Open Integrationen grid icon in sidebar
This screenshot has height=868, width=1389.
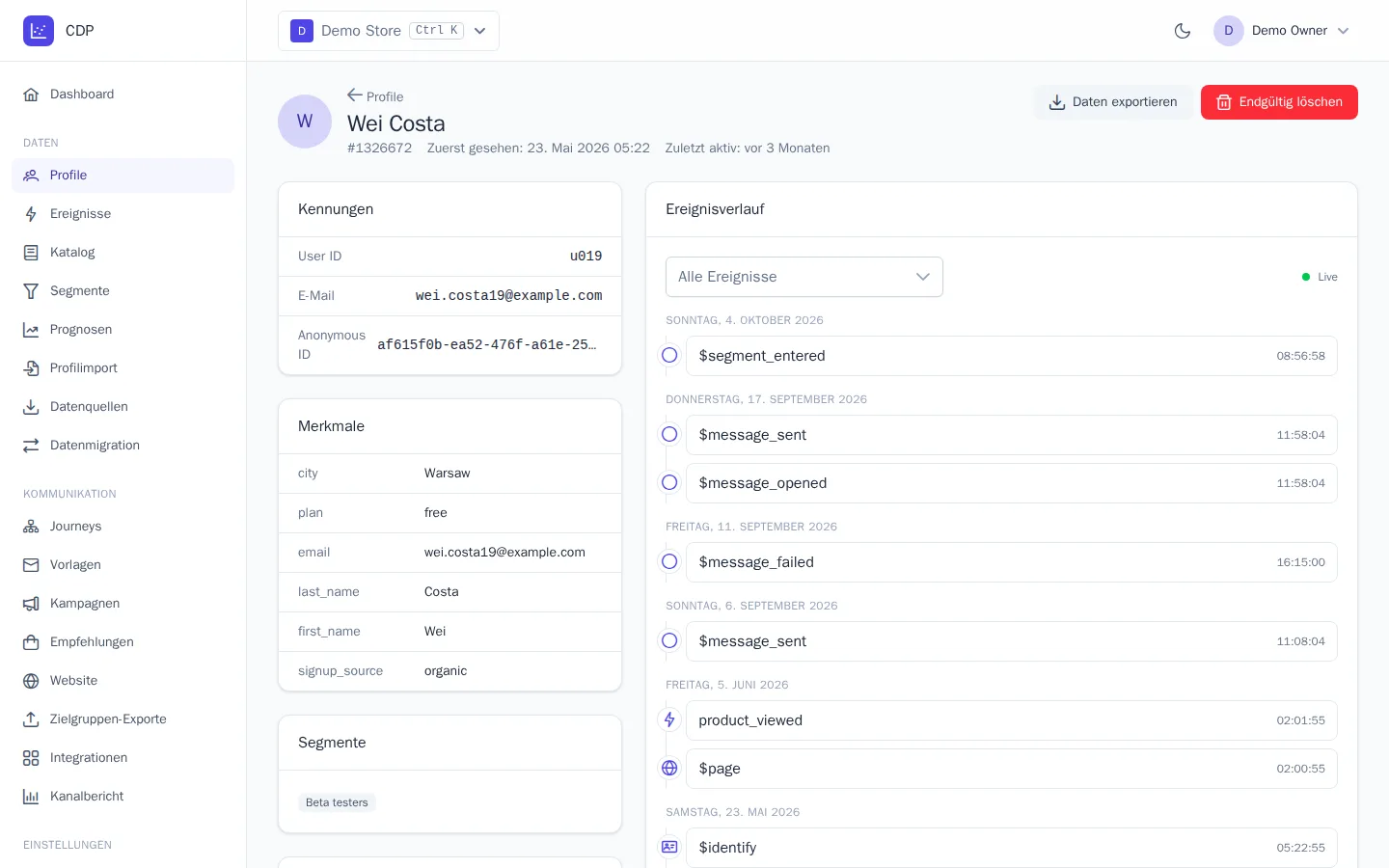click(31, 758)
